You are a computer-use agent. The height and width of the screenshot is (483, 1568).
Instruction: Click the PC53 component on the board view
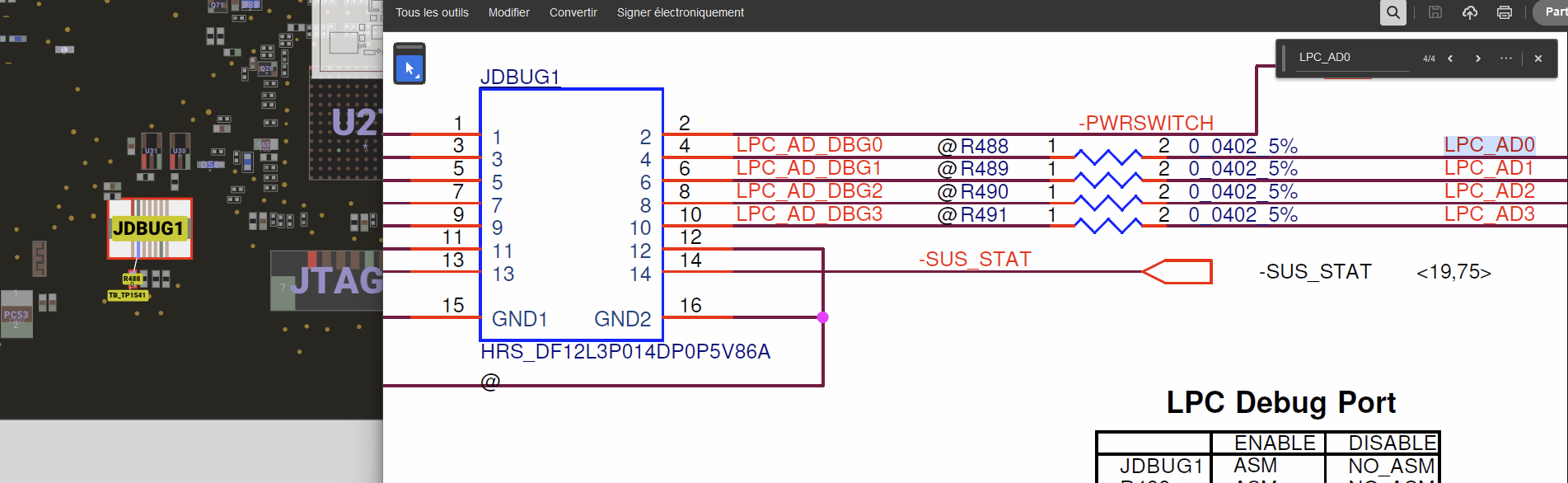(16, 315)
